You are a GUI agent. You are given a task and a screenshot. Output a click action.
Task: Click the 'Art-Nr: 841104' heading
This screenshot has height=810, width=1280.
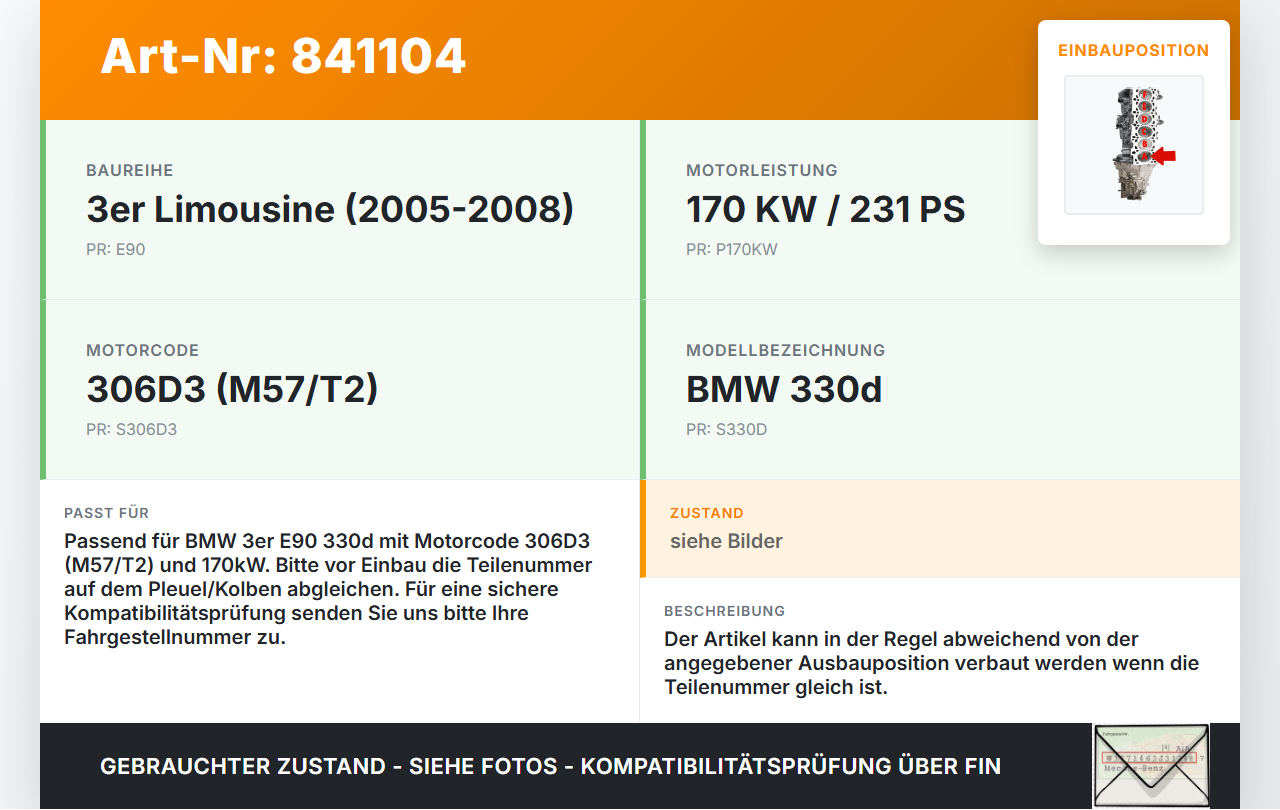pos(283,56)
